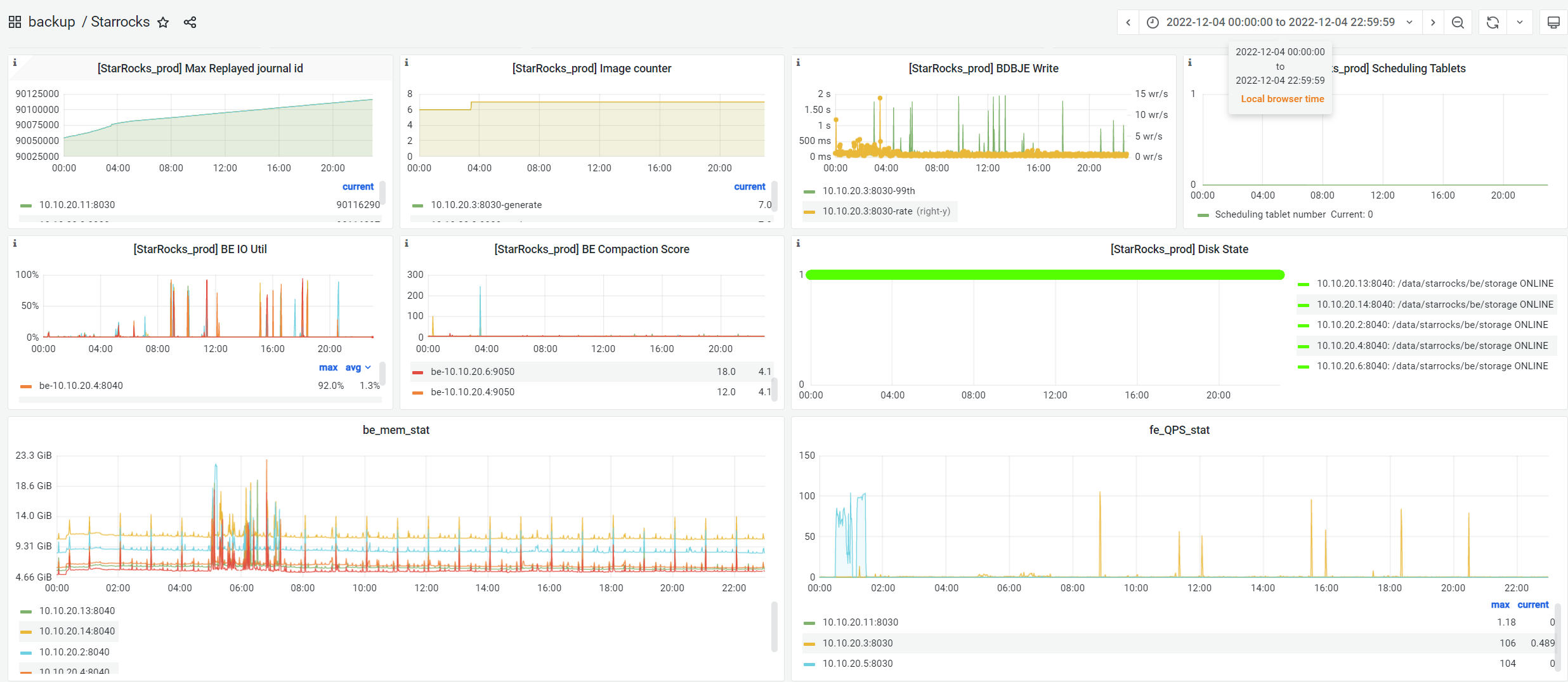This screenshot has height=682, width=1568.
Task: Open BE IO Util panel title menu
Action: [x=200, y=249]
